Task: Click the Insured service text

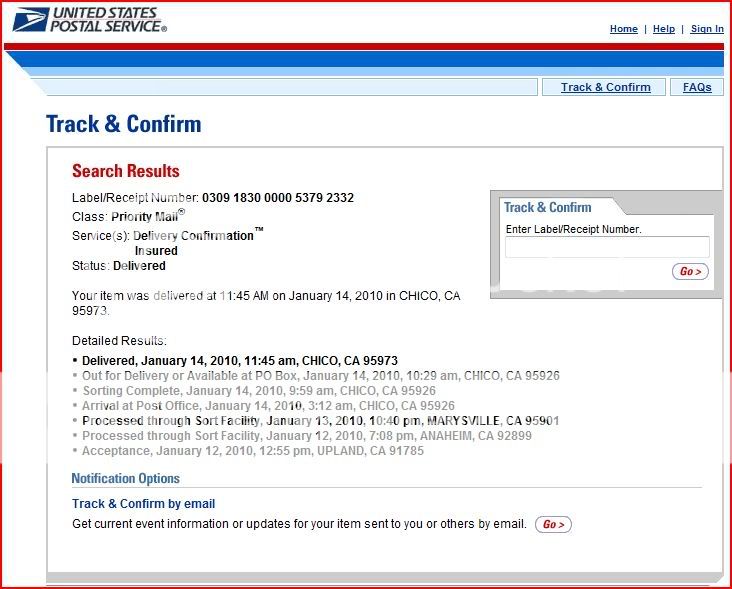Action: click(156, 251)
